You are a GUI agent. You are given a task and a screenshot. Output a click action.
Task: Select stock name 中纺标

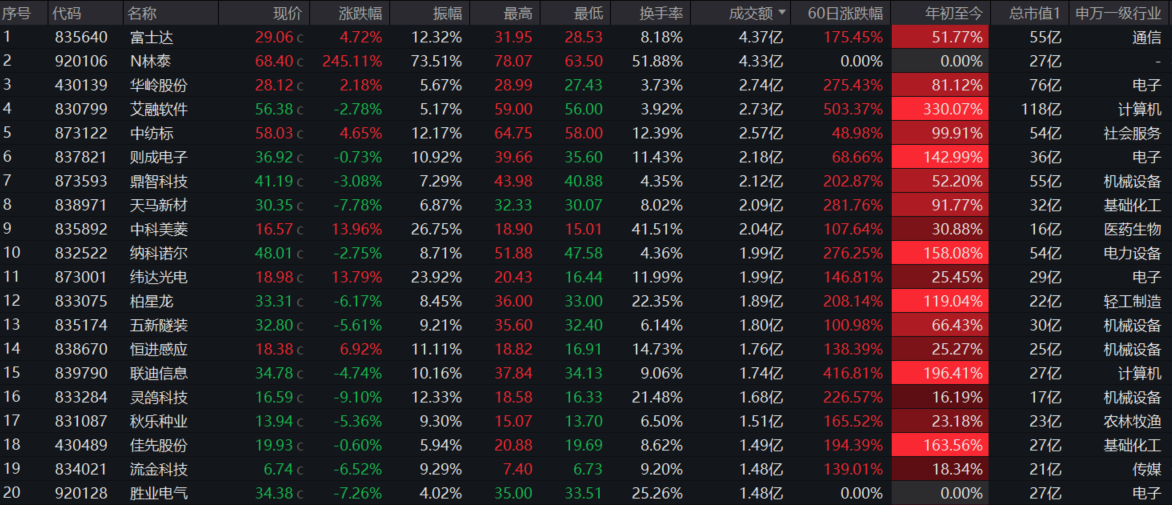pos(150,133)
